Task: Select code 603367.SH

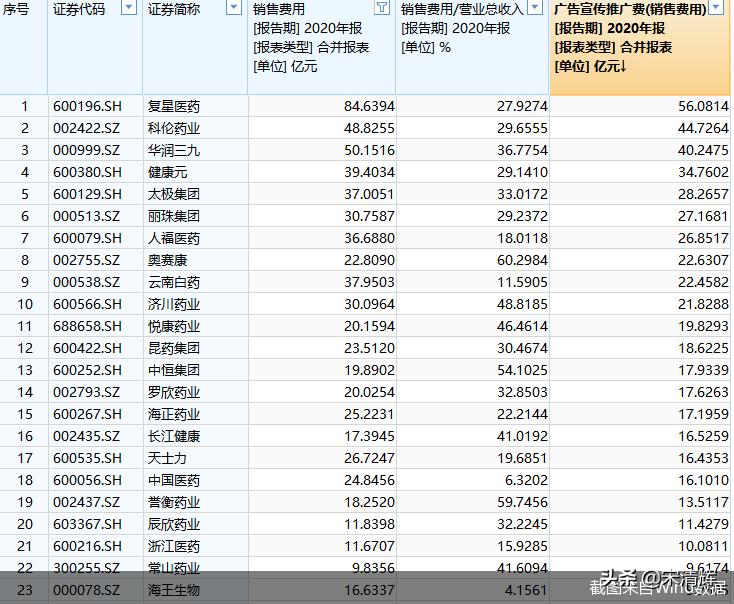Action: (x=87, y=524)
